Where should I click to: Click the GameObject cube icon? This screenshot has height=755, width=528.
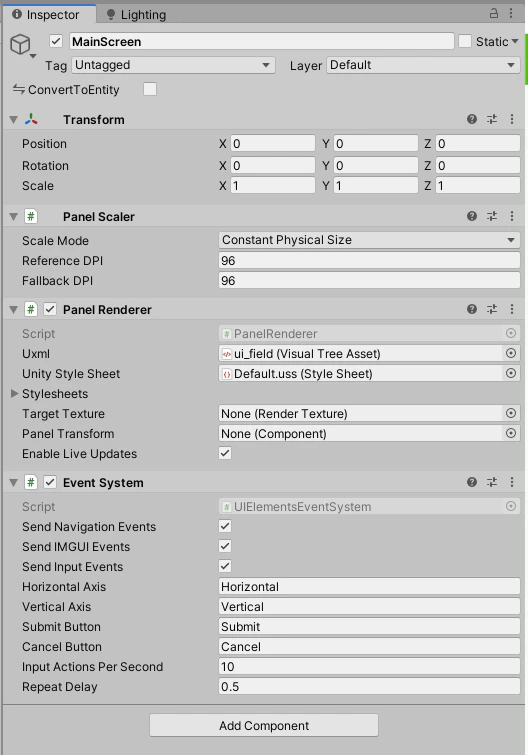click(x=21, y=44)
